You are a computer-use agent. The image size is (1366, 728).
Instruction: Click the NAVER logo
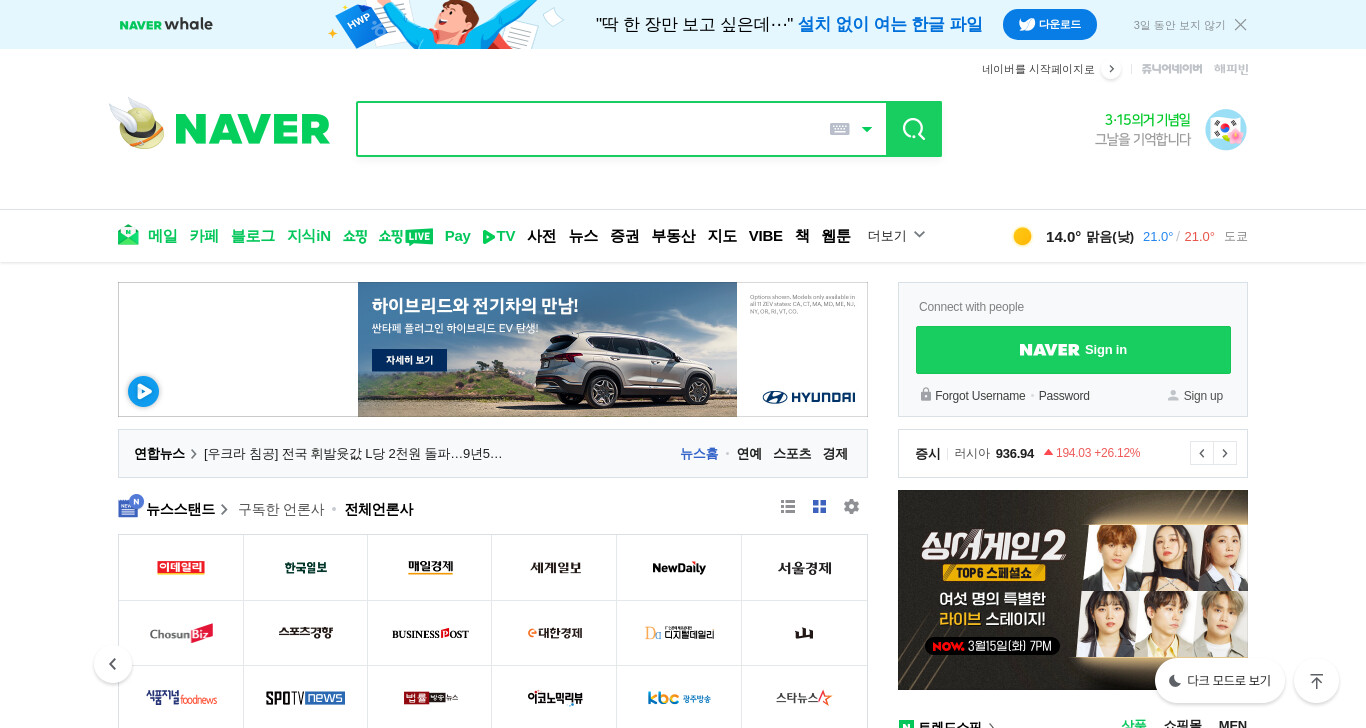[252, 129]
